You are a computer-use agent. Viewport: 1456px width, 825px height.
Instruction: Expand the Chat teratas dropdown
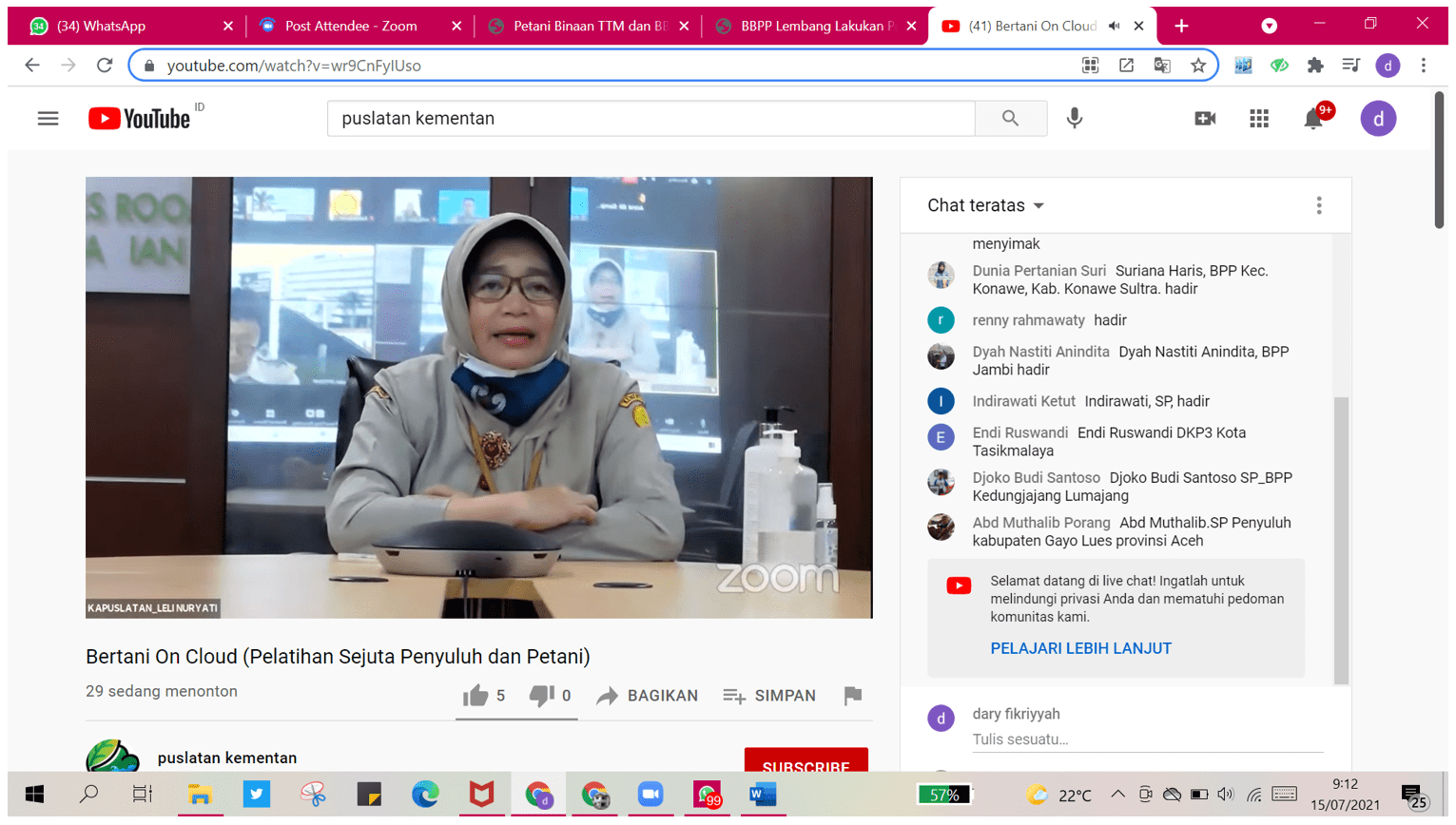(986, 205)
